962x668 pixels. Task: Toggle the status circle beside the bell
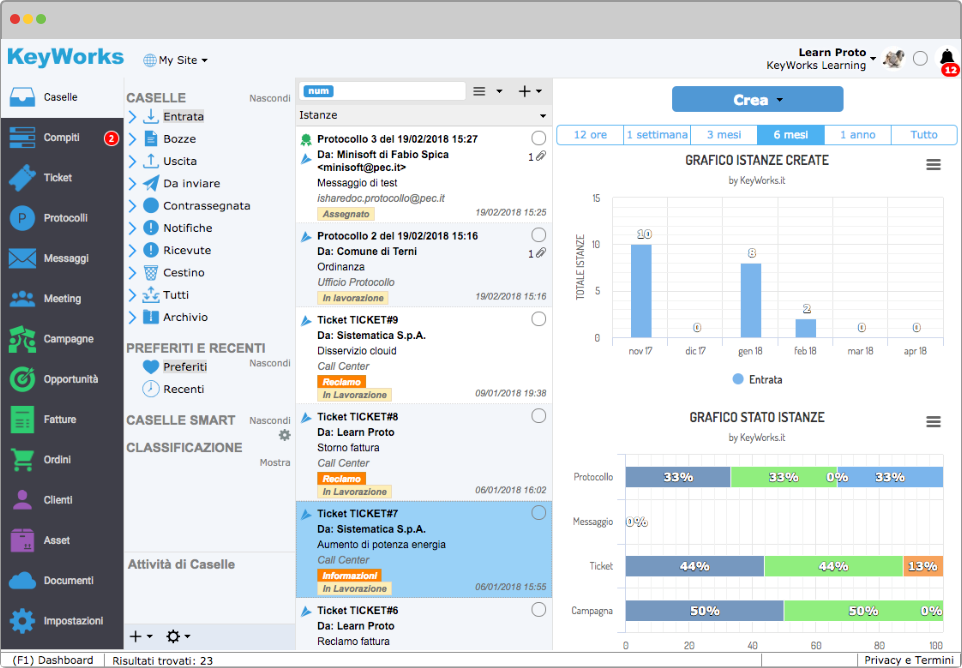920,58
